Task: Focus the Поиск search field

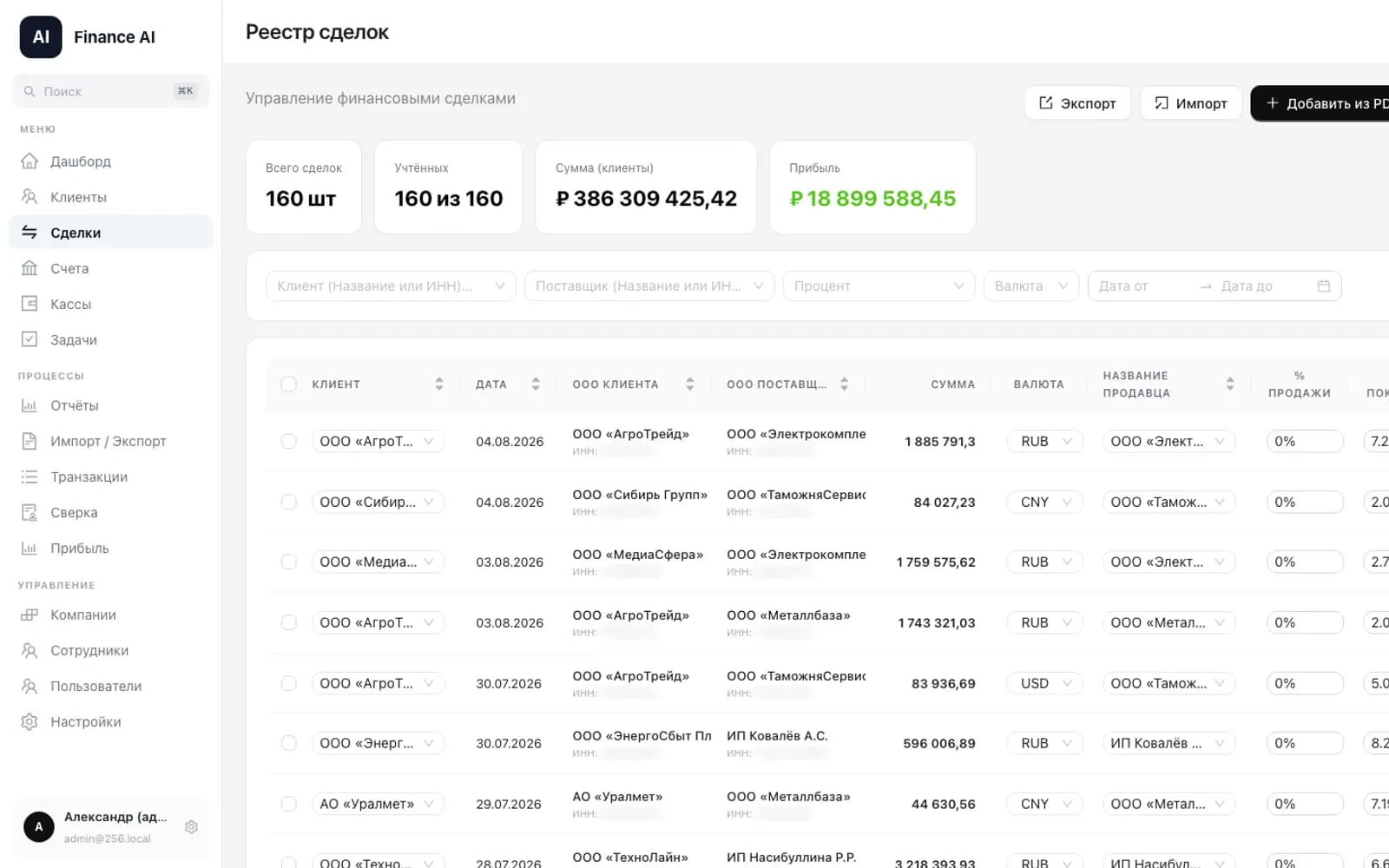Action: (x=111, y=91)
